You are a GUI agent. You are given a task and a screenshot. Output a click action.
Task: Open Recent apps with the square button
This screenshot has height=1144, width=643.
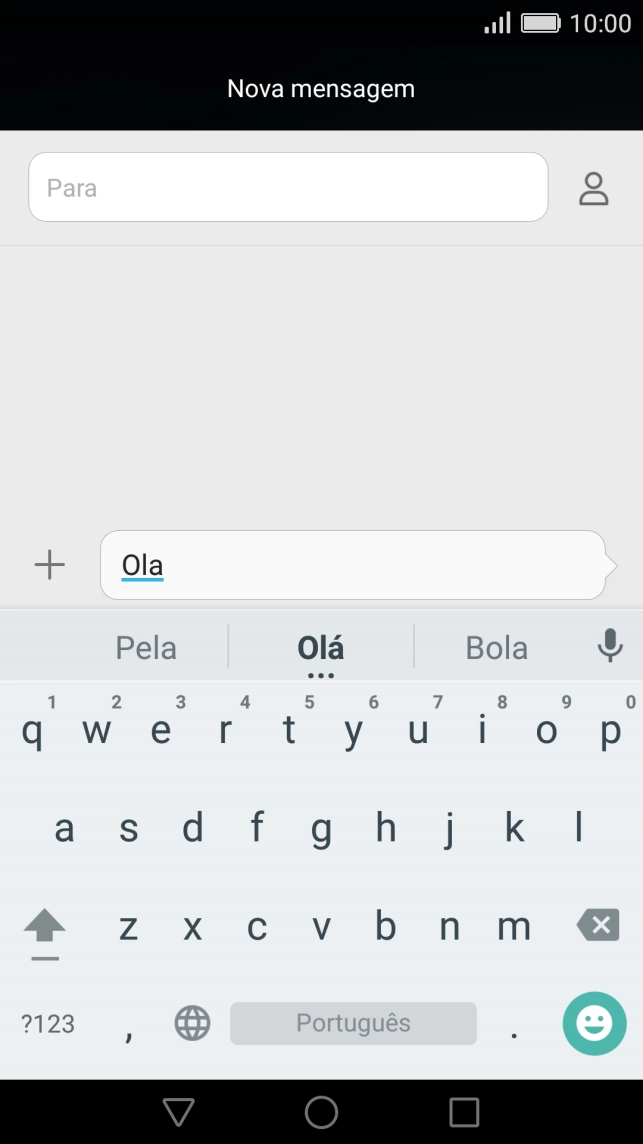465,1110
